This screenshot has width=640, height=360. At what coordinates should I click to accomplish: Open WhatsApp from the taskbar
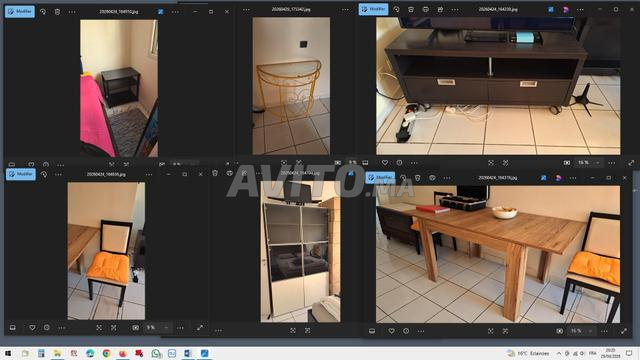pyautogui.click(x=156, y=353)
